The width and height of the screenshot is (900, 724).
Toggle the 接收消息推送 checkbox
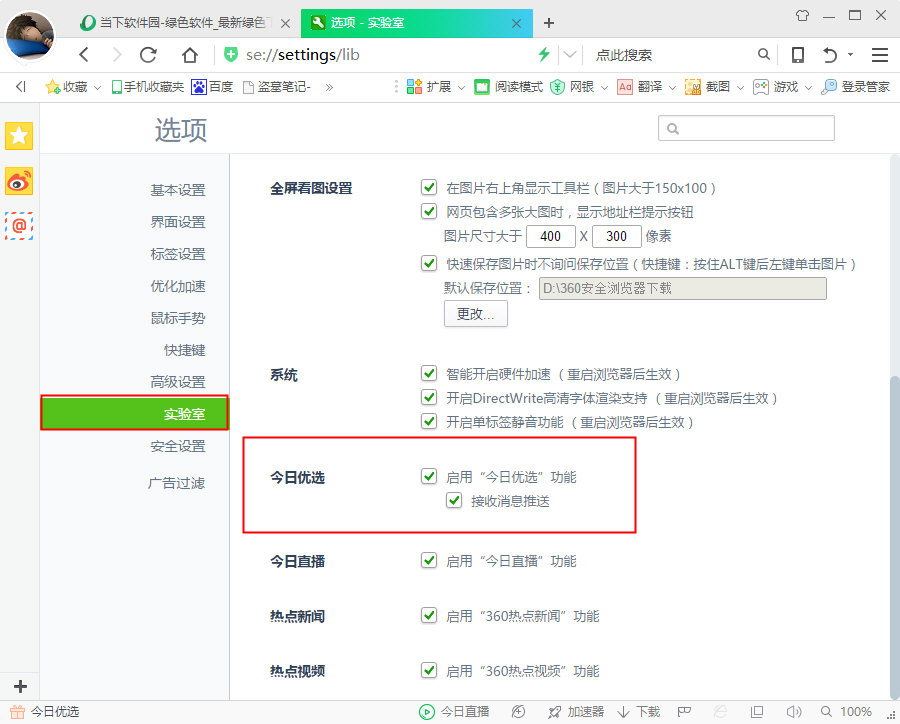(455, 501)
